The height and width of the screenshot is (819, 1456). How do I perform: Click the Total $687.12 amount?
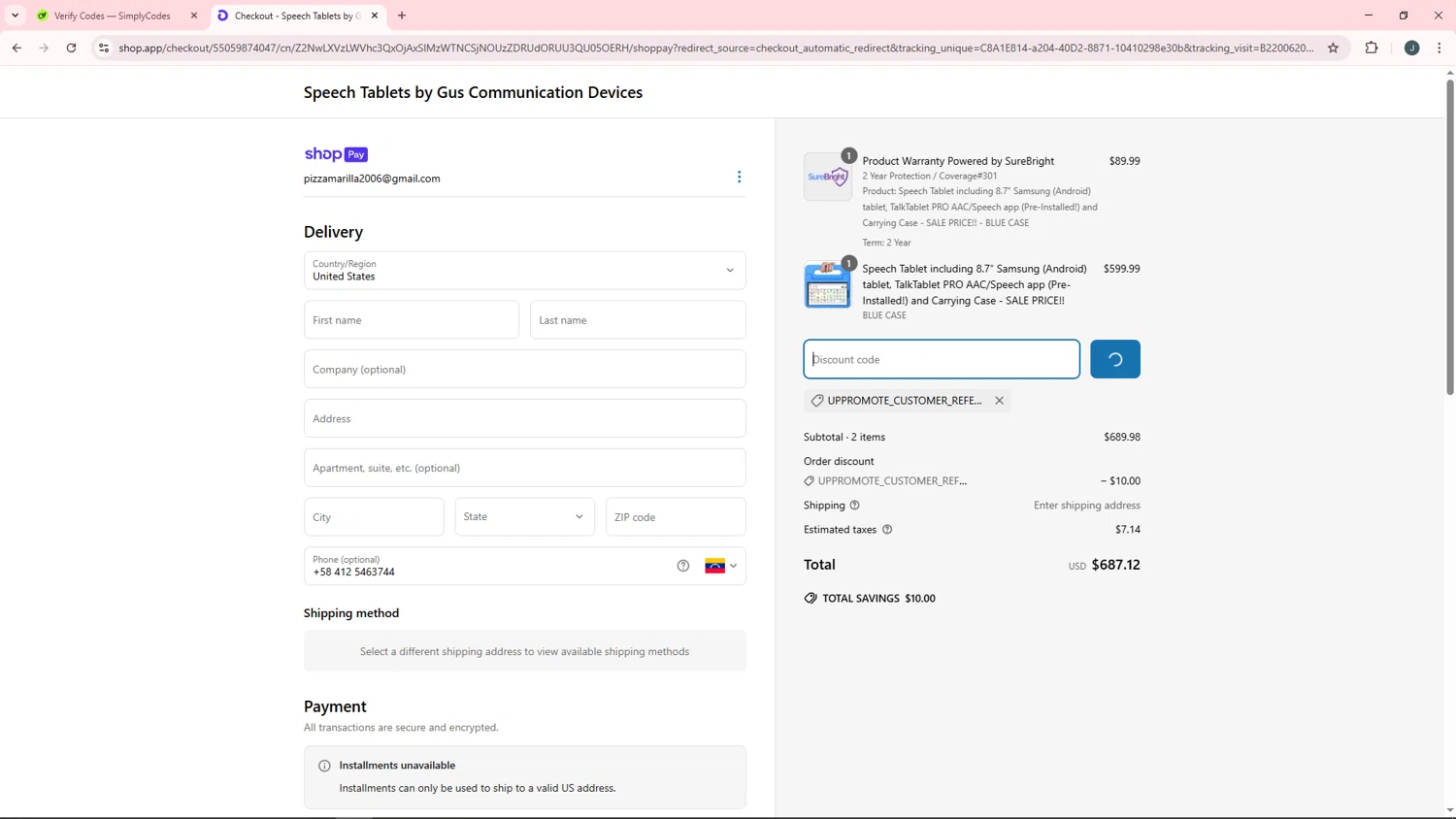coord(1116,565)
